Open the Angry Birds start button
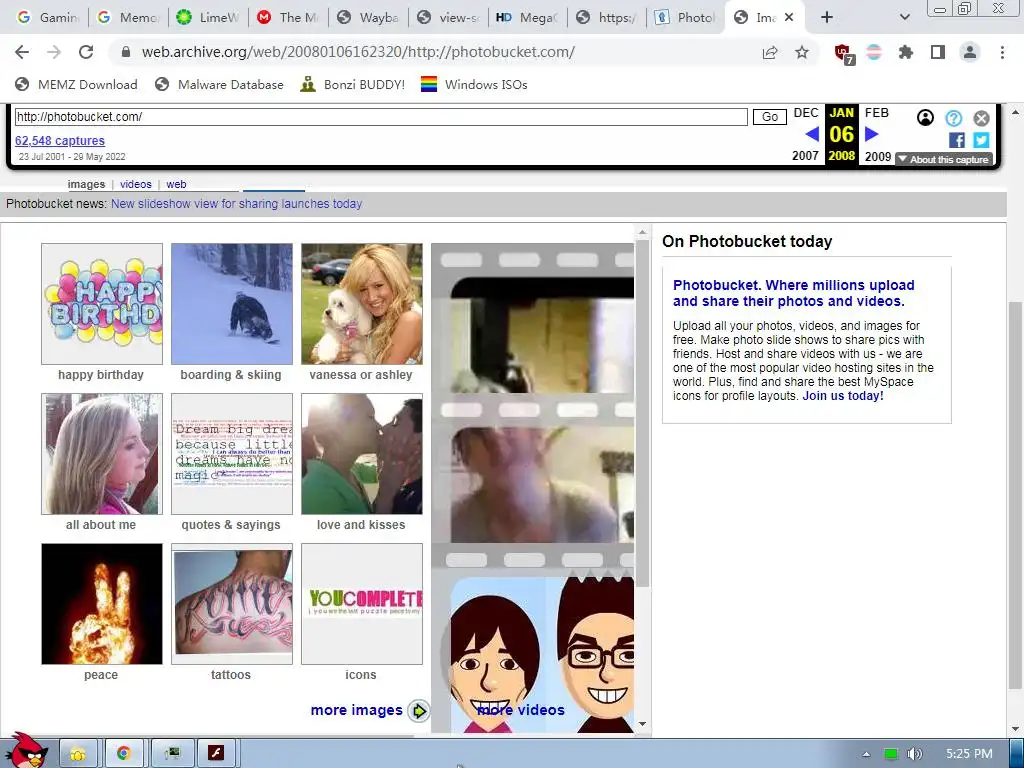The image size is (1024, 768). coord(26,750)
